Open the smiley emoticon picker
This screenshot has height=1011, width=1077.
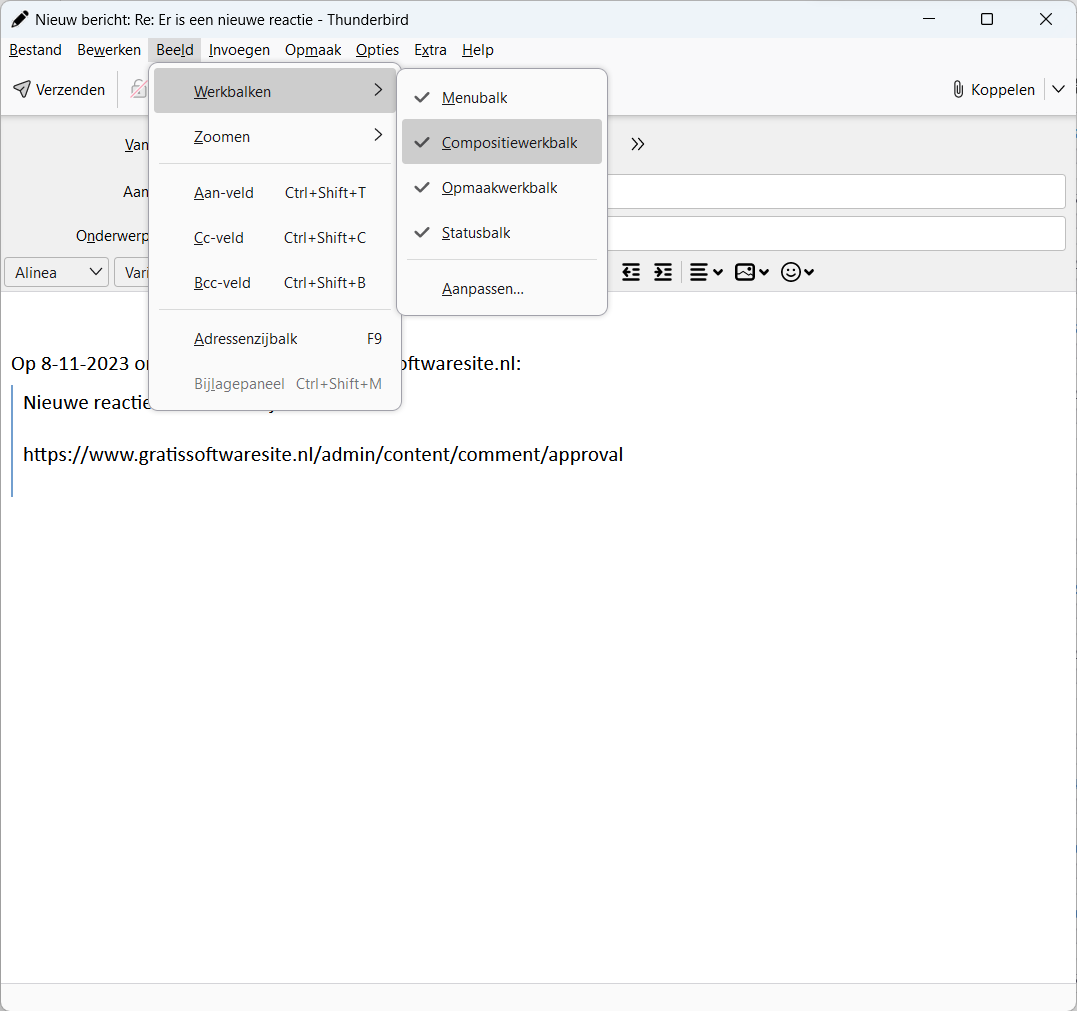[797, 272]
